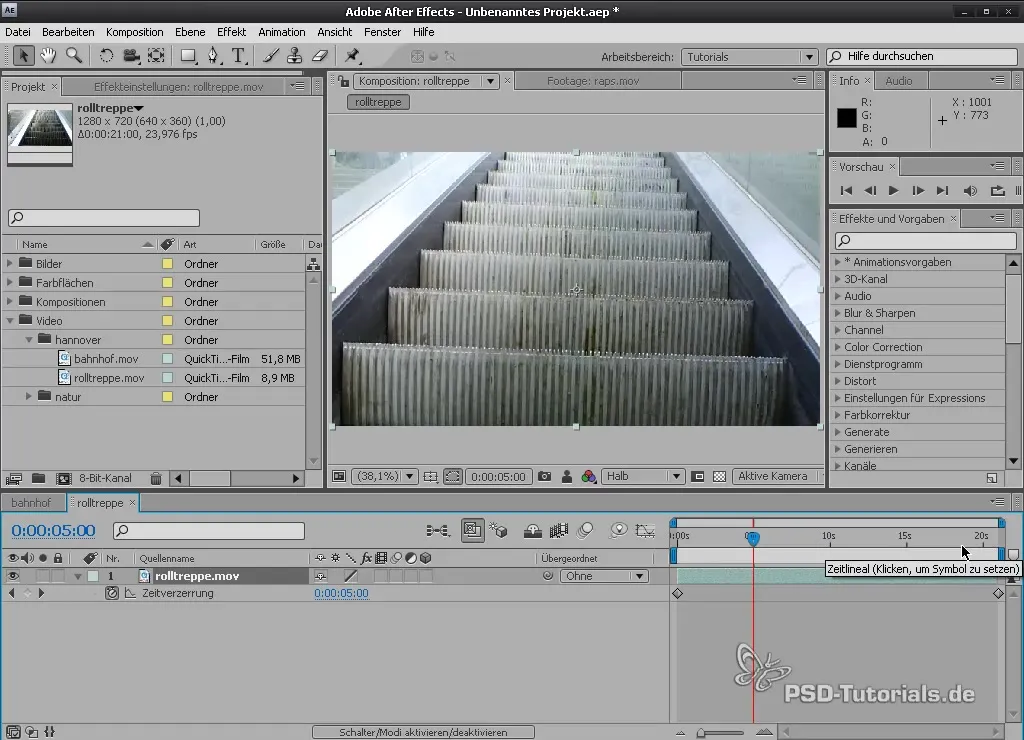Create new folder in Projekt panel
Viewport: 1024px width, 740px height.
39,479
